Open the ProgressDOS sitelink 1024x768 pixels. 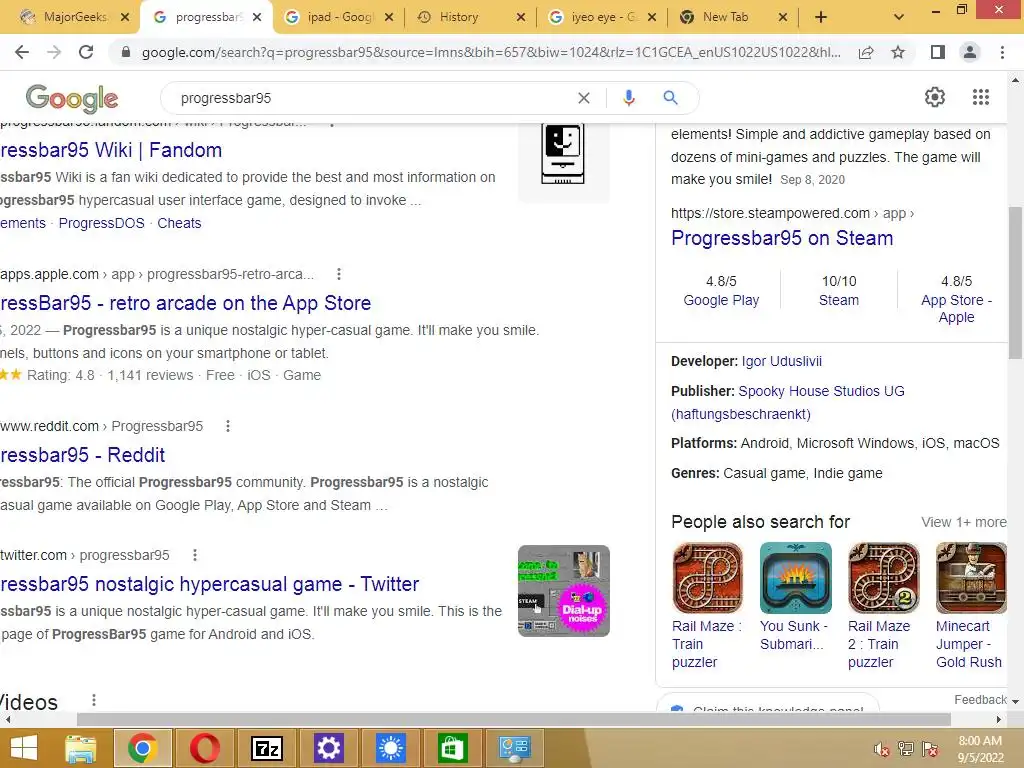tap(101, 223)
